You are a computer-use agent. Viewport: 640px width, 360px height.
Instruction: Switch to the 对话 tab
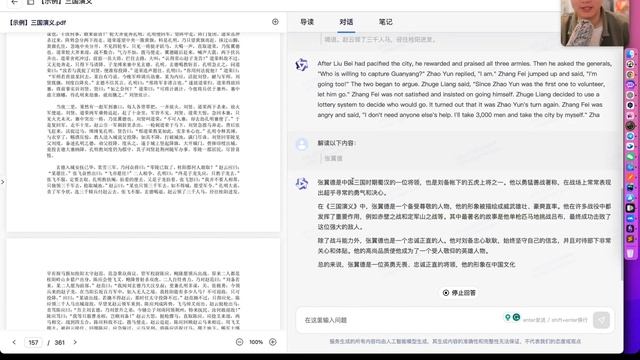coord(346,22)
